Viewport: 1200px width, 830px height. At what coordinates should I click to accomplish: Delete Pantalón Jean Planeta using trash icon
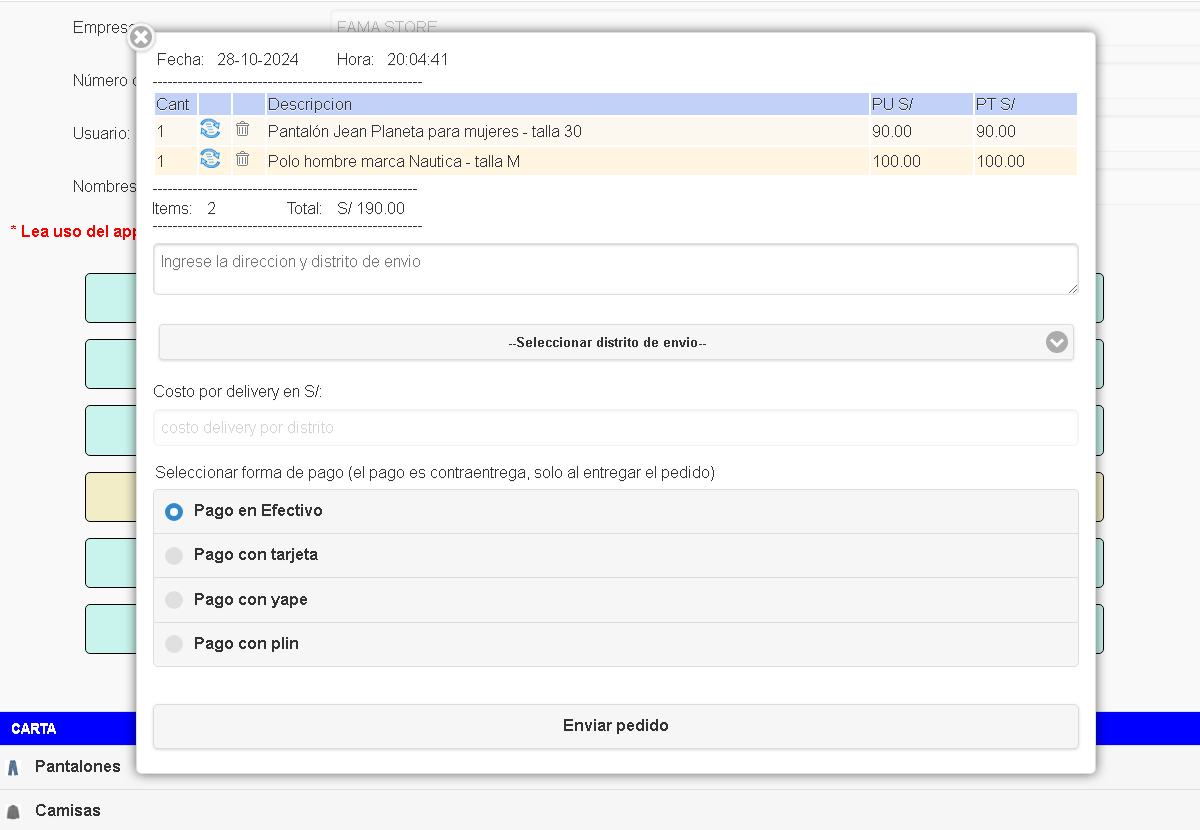[x=242, y=129]
